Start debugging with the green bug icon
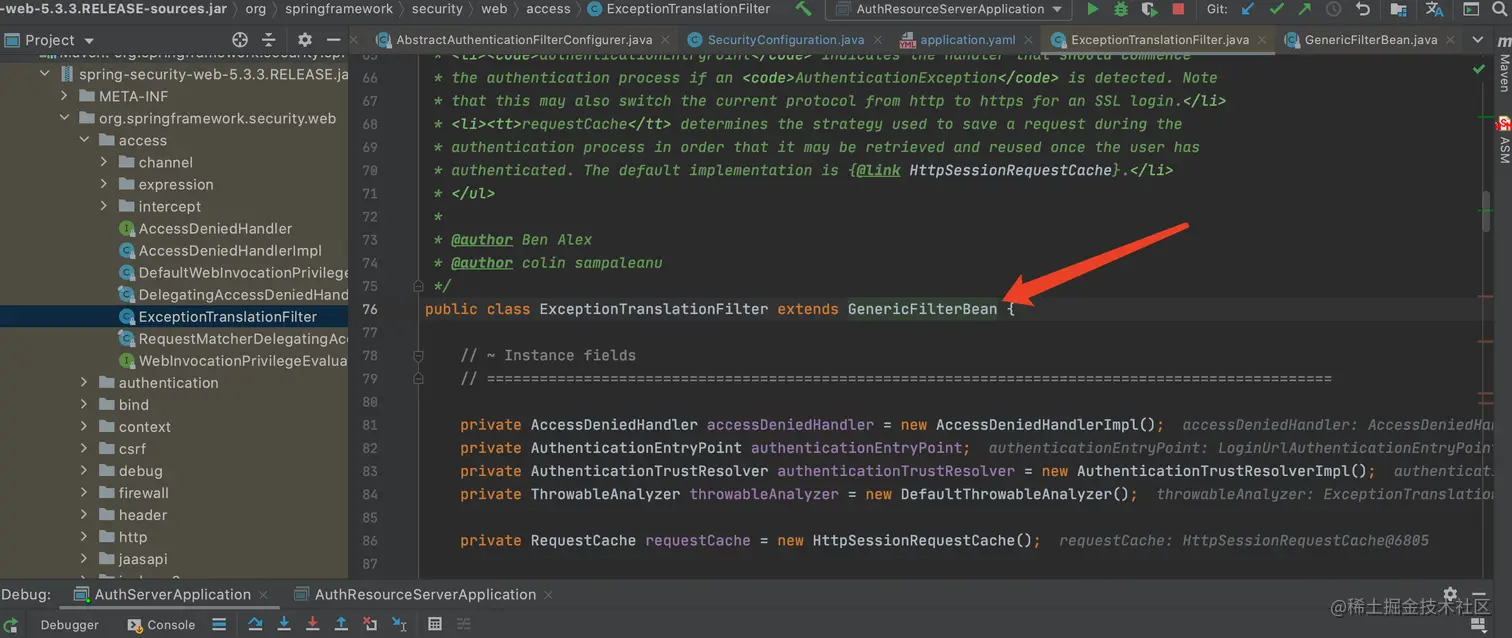Screen dimensions: 1512x638 point(1122,9)
